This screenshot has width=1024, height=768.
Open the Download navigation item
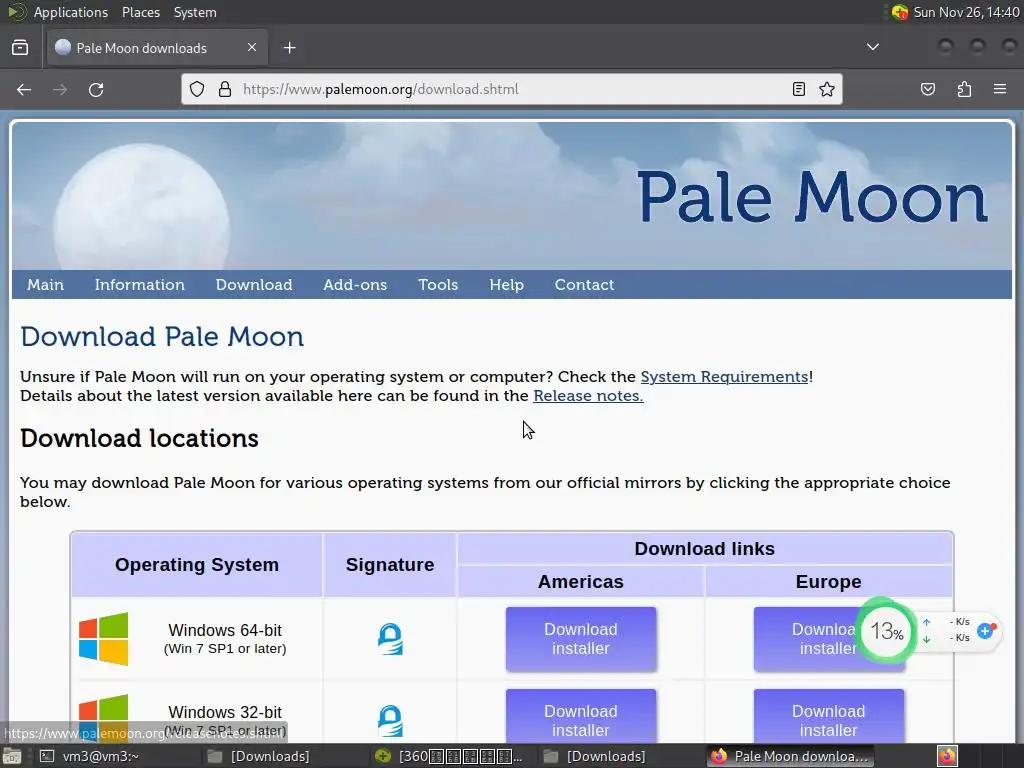point(253,285)
